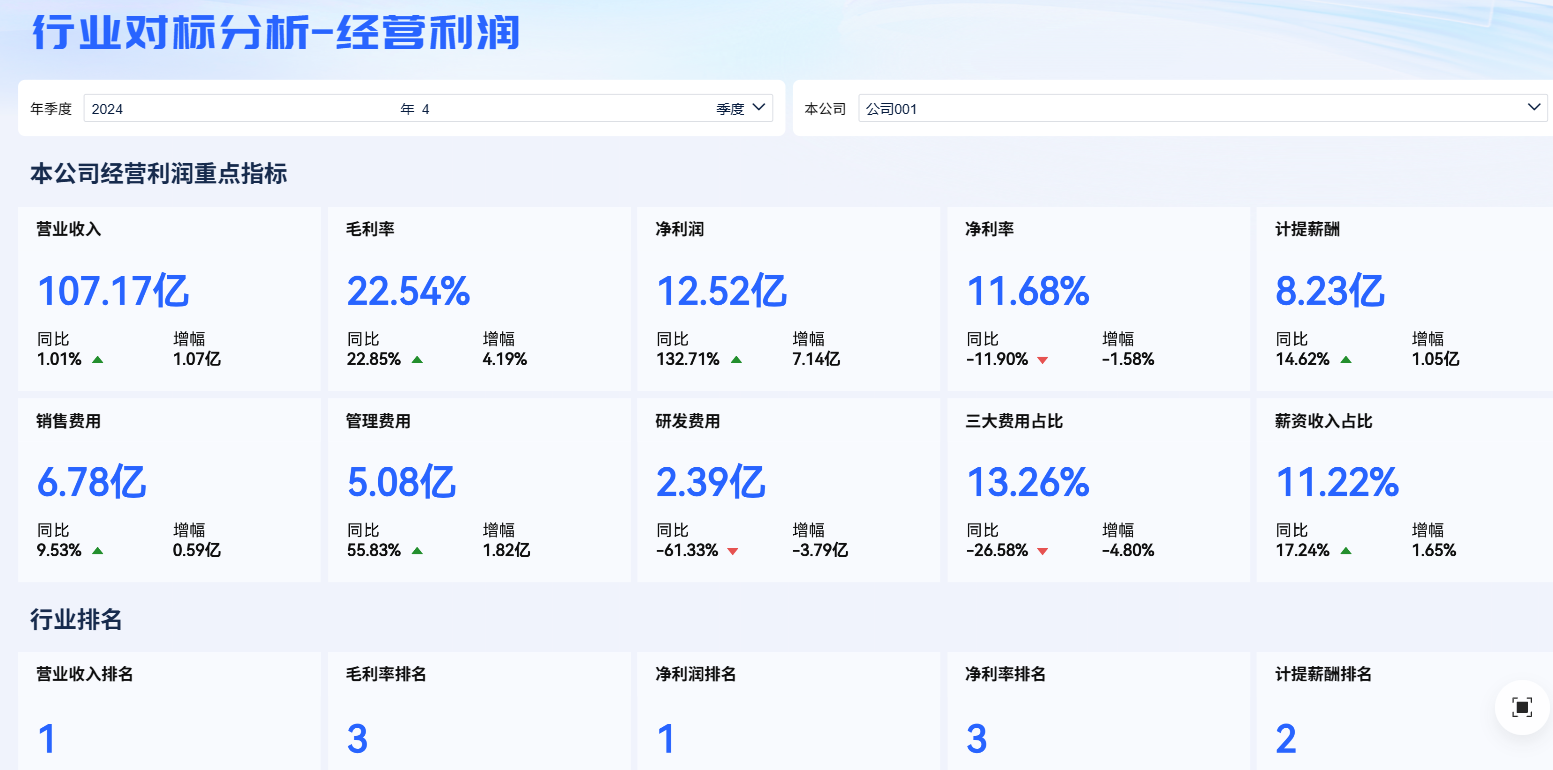This screenshot has width=1553, height=770.
Task: Click rank number 2 under 计提薪酬排名
Action: (1286, 740)
